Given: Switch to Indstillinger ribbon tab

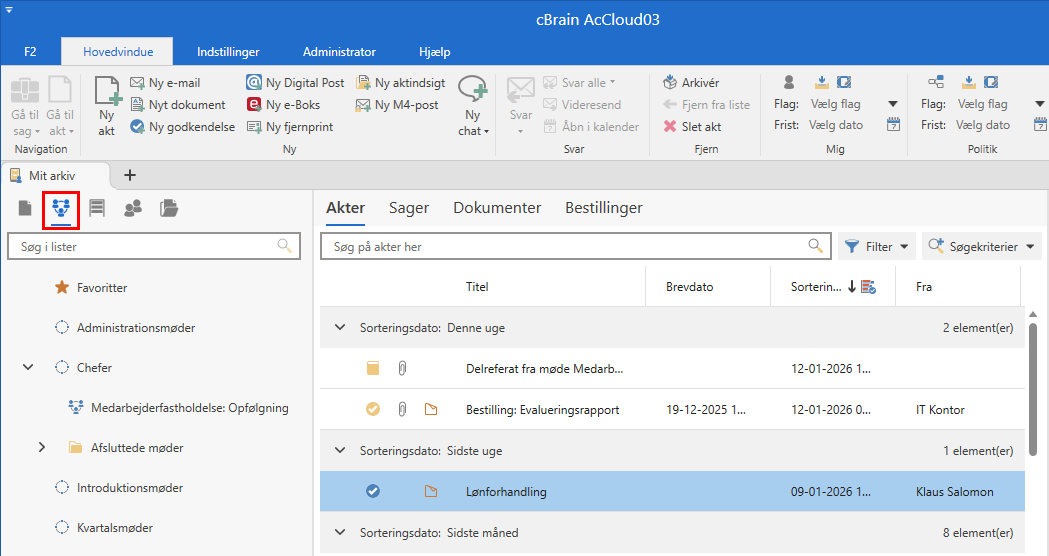Looking at the screenshot, I should click(228, 52).
